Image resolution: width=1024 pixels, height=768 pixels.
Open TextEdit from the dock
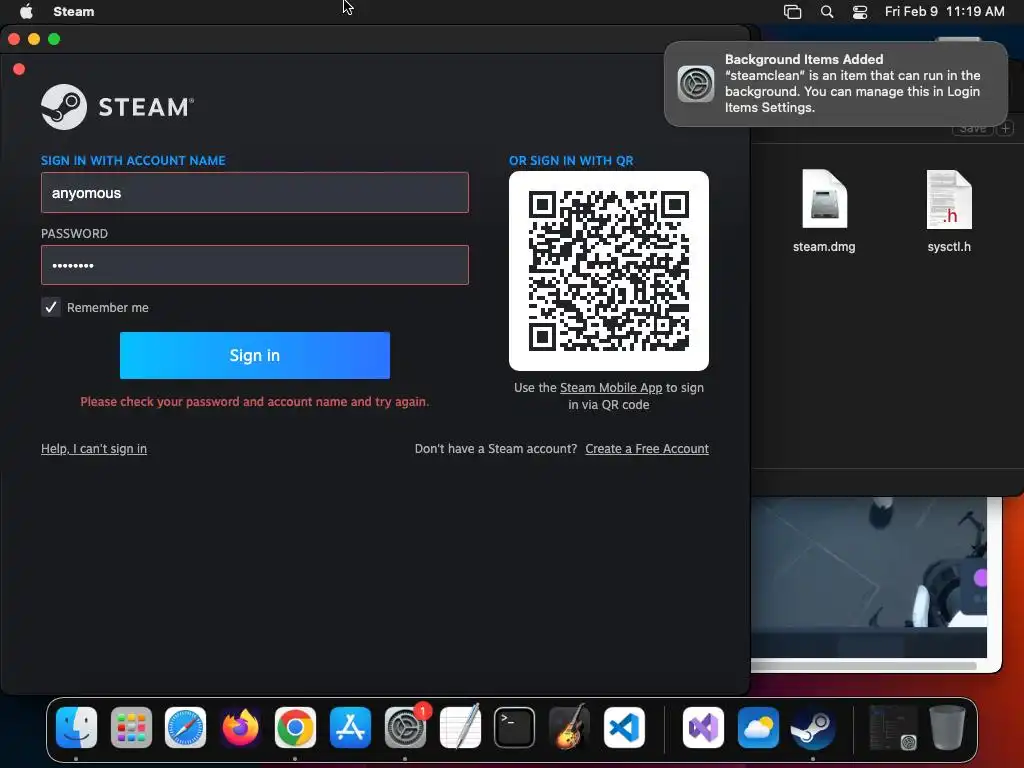coord(460,727)
